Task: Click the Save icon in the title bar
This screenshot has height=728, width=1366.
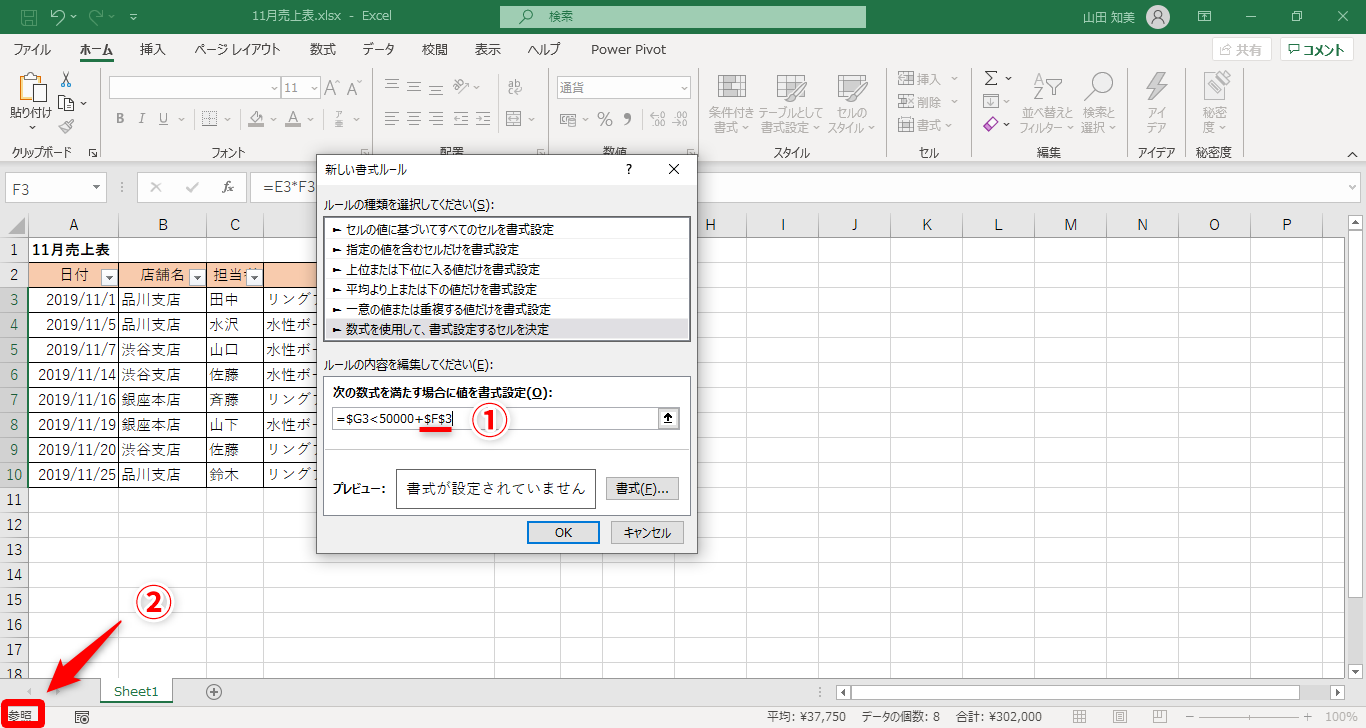Action: click(28, 17)
